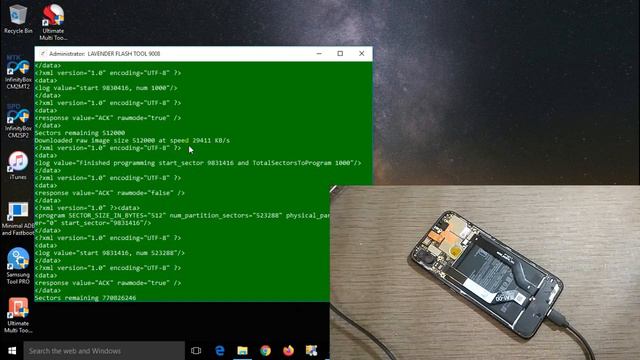Click the 'Finished programming start_sector 9831416' log line
This screenshot has width=640, height=360.
198,163
